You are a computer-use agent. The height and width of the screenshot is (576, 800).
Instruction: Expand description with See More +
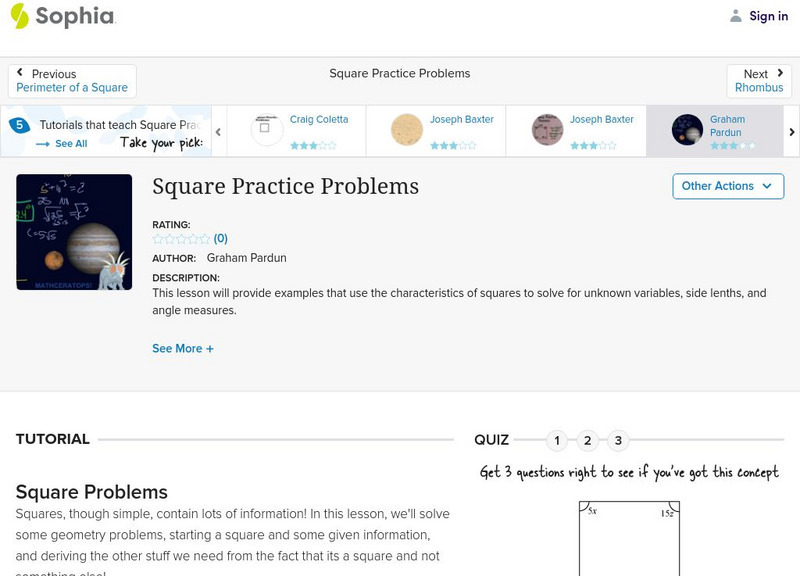pyautogui.click(x=183, y=349)
